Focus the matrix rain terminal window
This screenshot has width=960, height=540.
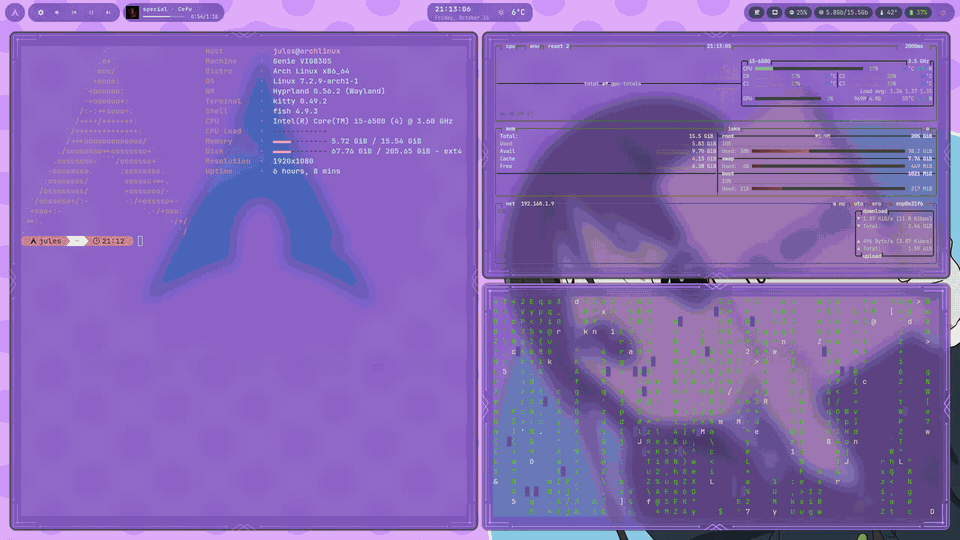716,407
